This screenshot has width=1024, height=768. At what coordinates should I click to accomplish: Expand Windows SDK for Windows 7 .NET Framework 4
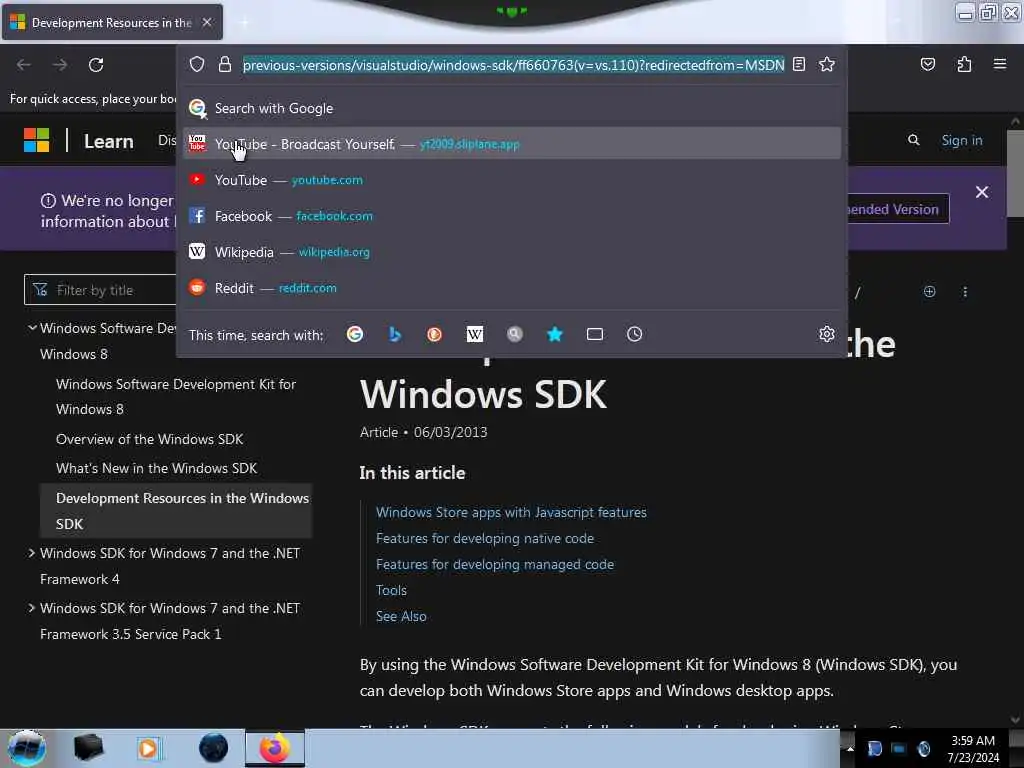pos(31,553)
